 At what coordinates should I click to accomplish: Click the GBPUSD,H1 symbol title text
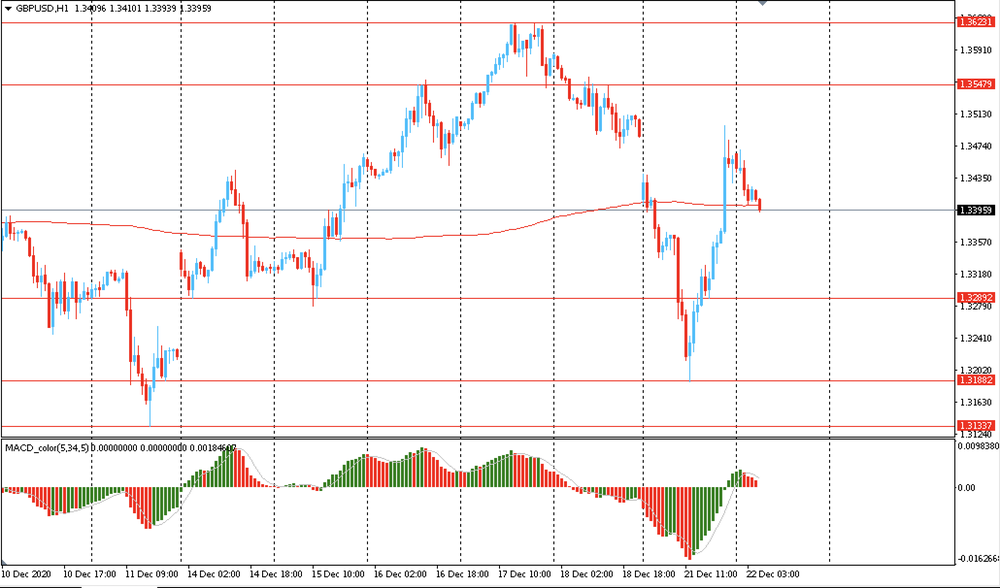(x=42, y=9)
